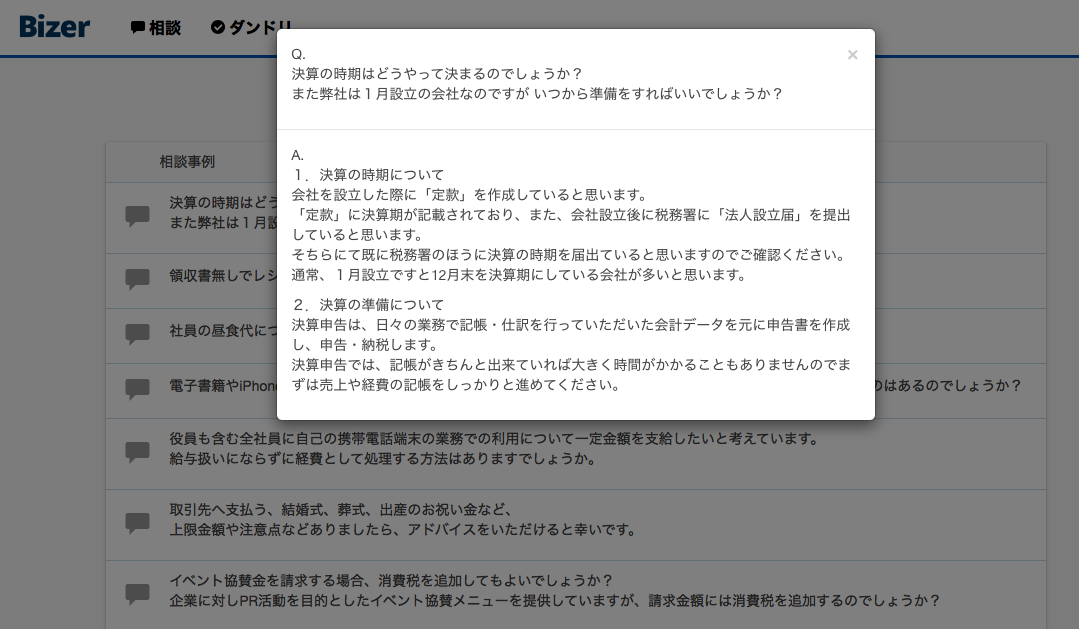The height and width of the screenshot is (629, 1079).
Task: Click the chat icon for the 社員の昼食代 question
Action: pos(138,334)
